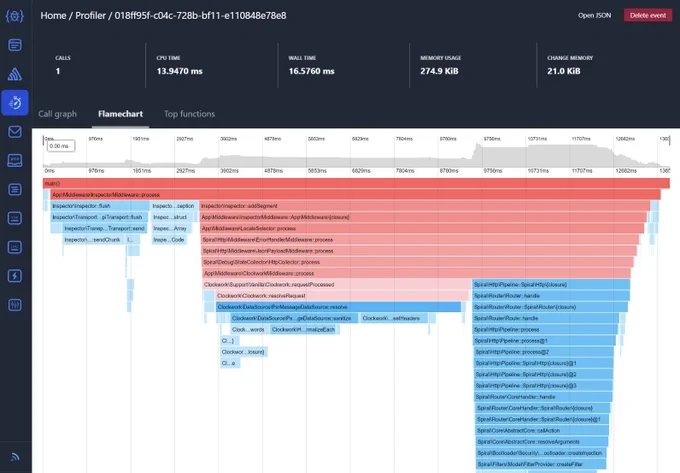This screenshot has height=473, width=680.
Task: Open the Ray lightning bolt icon
Action: pyautogui.click(x=15, y=276)
